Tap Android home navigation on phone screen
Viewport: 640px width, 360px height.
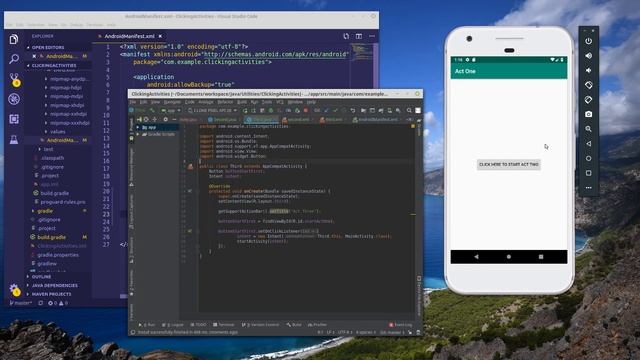509,257
